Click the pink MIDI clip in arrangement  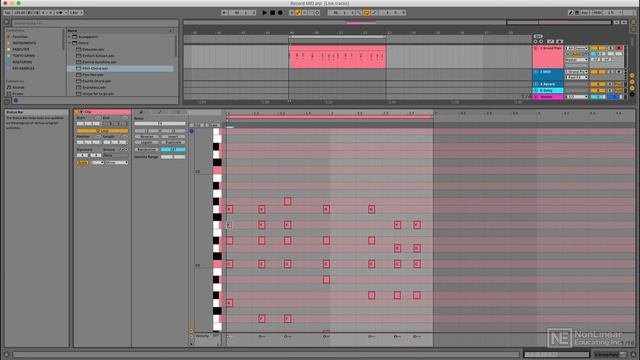pyautogui.click(x=337, y=57)
